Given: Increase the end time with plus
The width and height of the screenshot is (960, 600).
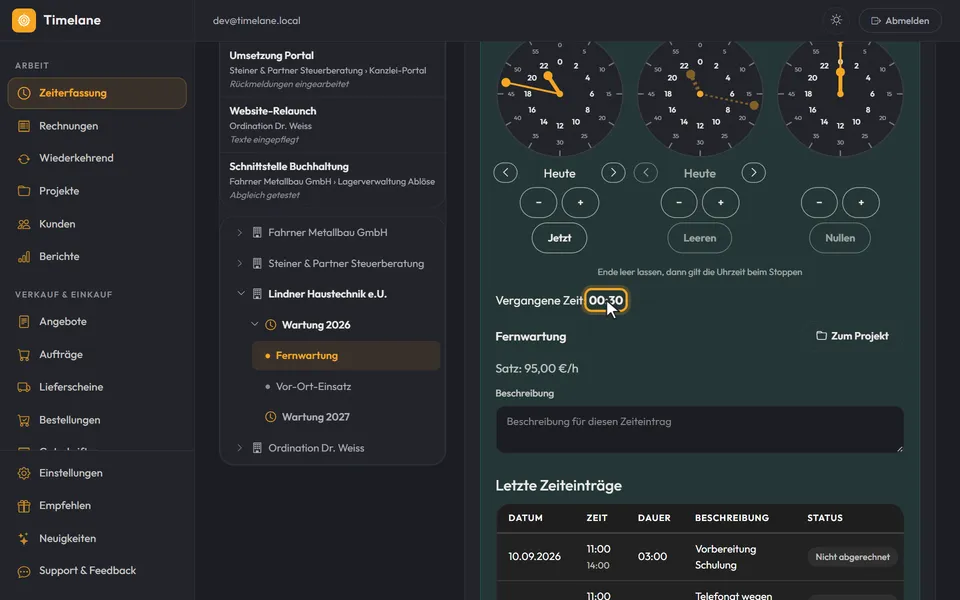Looking at the screenshot, I should 721,203.
